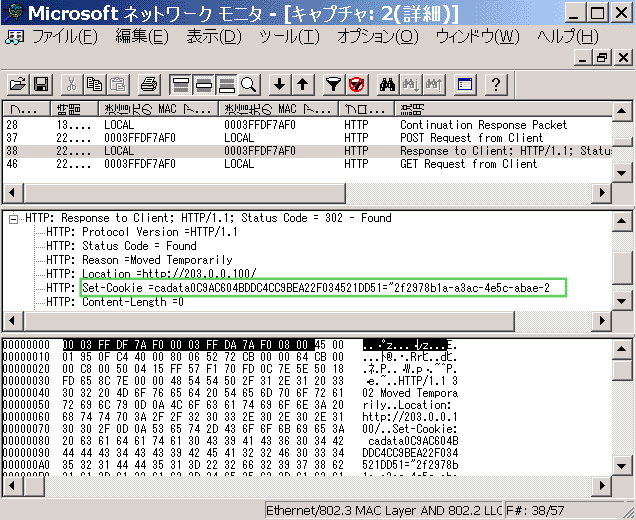This screenshot has height=520, width=636.
Task: Click detail pane scroll down arrow
Action: [622, 301]
